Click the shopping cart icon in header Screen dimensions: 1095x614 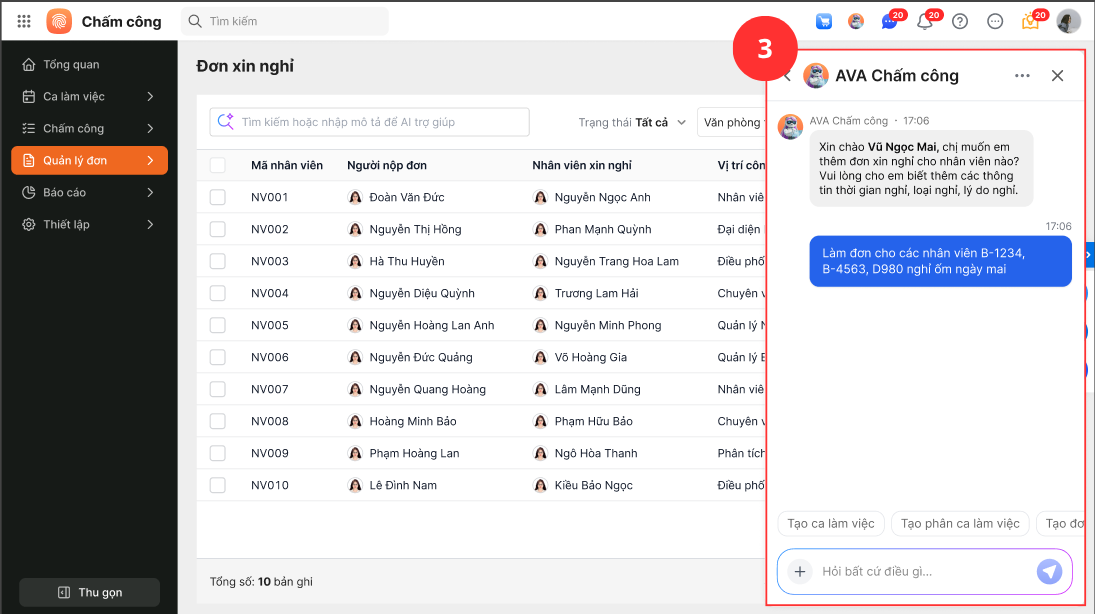[x=824, y=21]
